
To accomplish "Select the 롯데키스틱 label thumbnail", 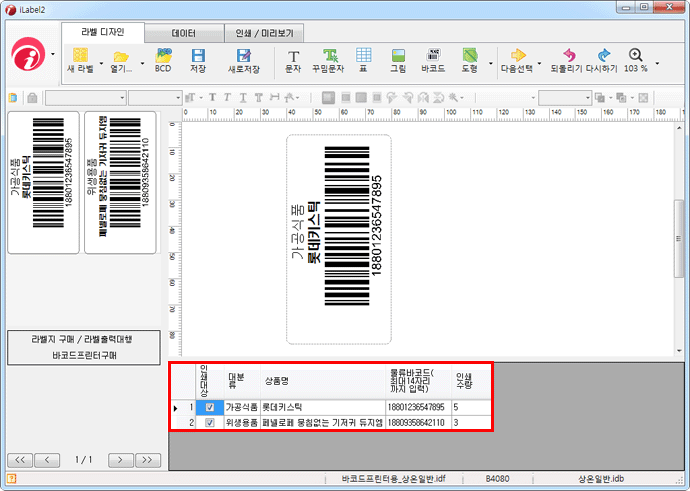I will (x=43, y=183).
